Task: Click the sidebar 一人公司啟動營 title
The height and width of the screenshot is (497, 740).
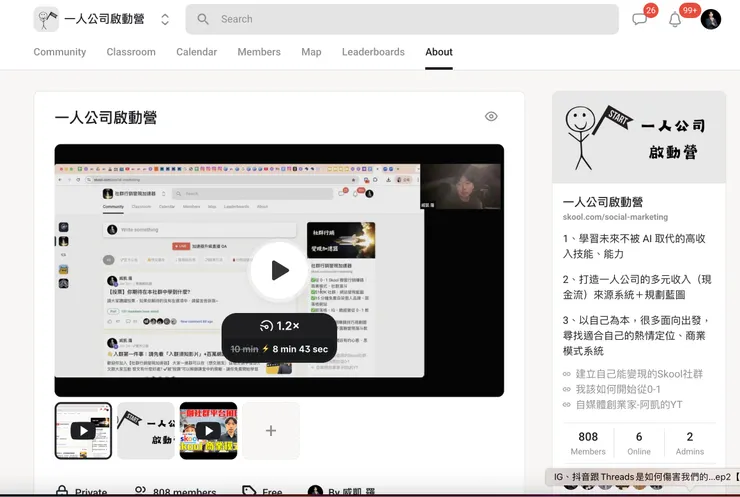Action: coord(603,202)
